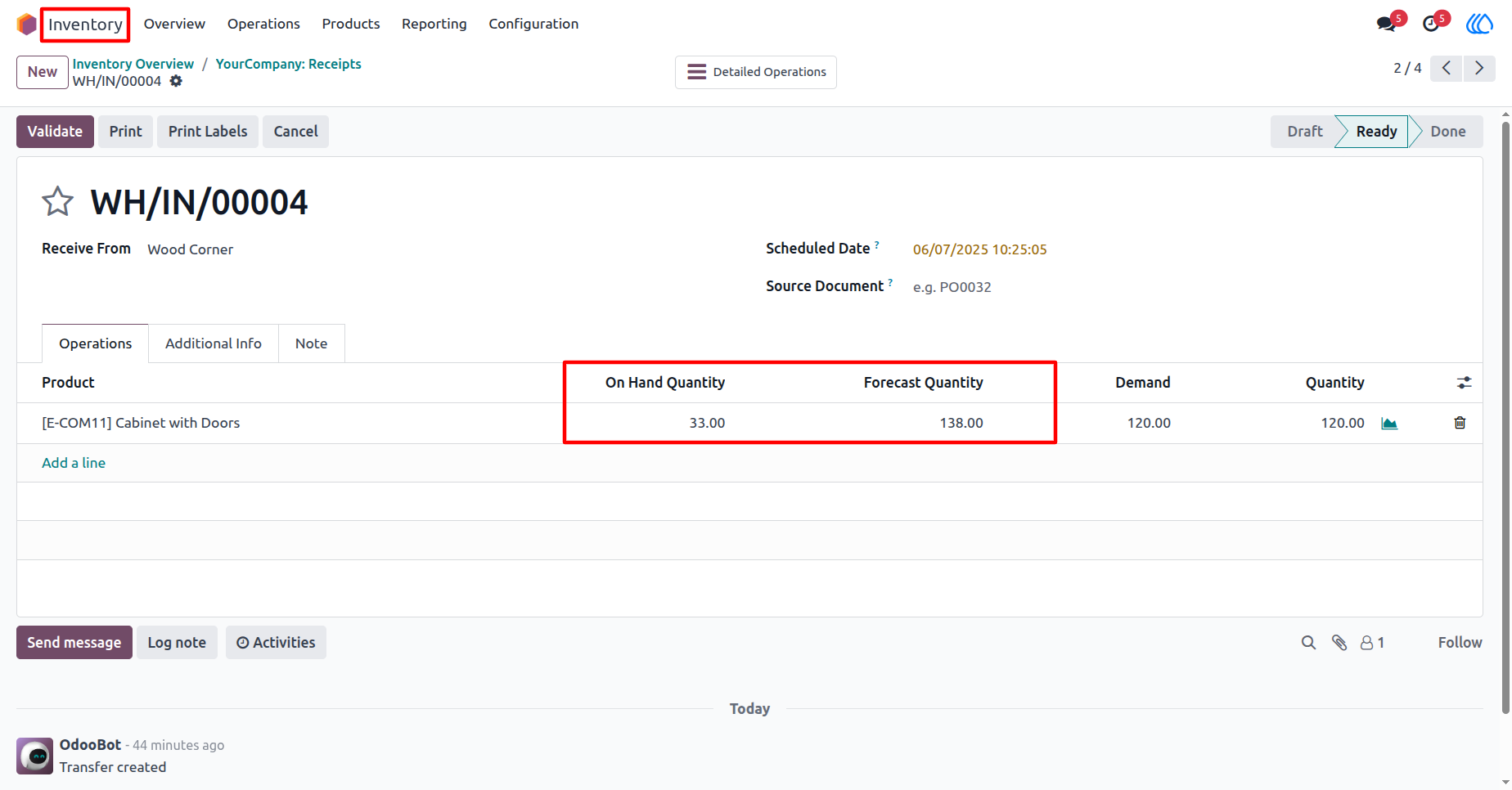
Task: Click Follow to follow this transfer
Action: pyautogui.click(x=1460, y=643)
